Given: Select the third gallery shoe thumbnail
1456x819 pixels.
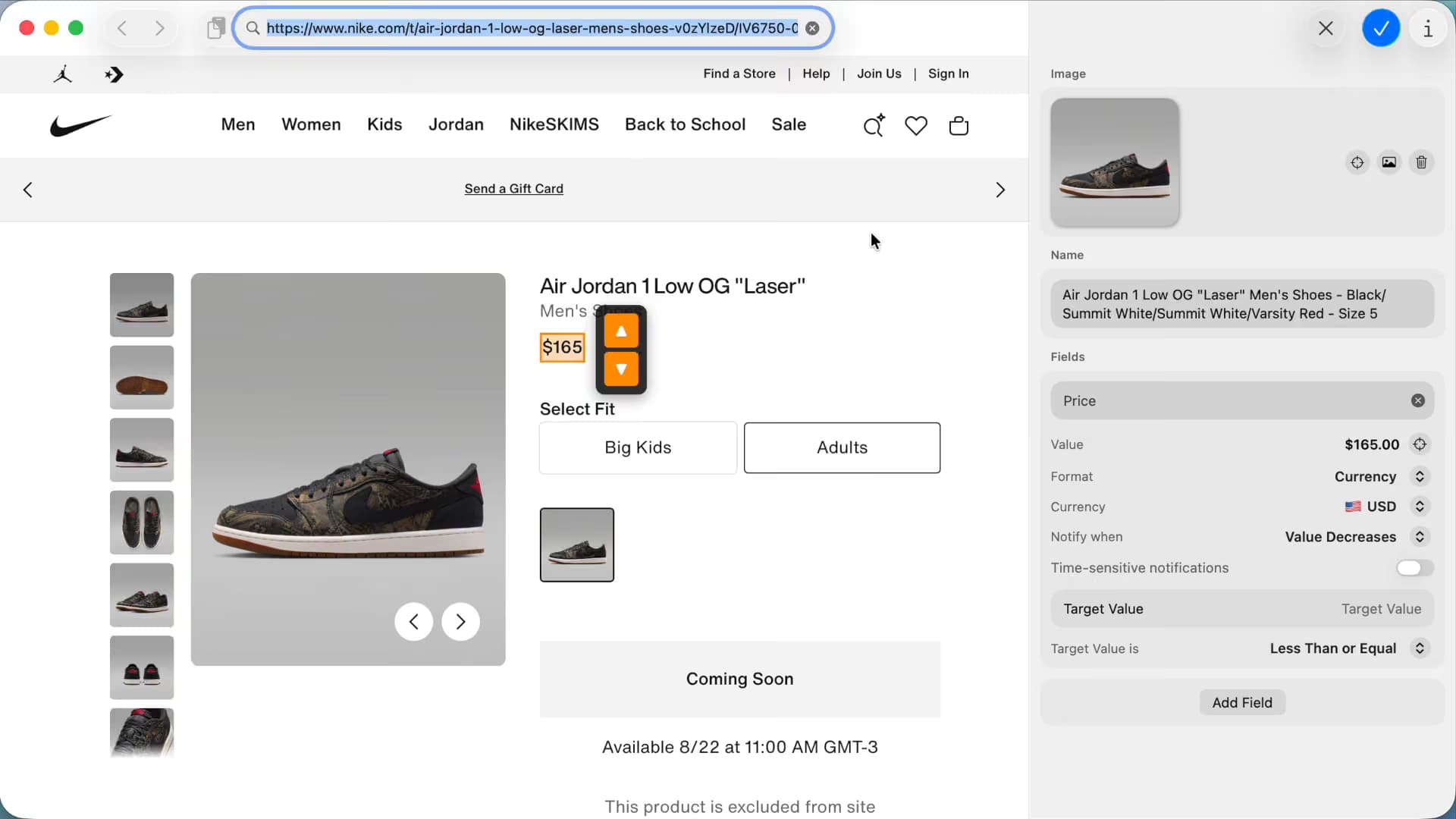Looking at the screenshot, I should (142, 450).
